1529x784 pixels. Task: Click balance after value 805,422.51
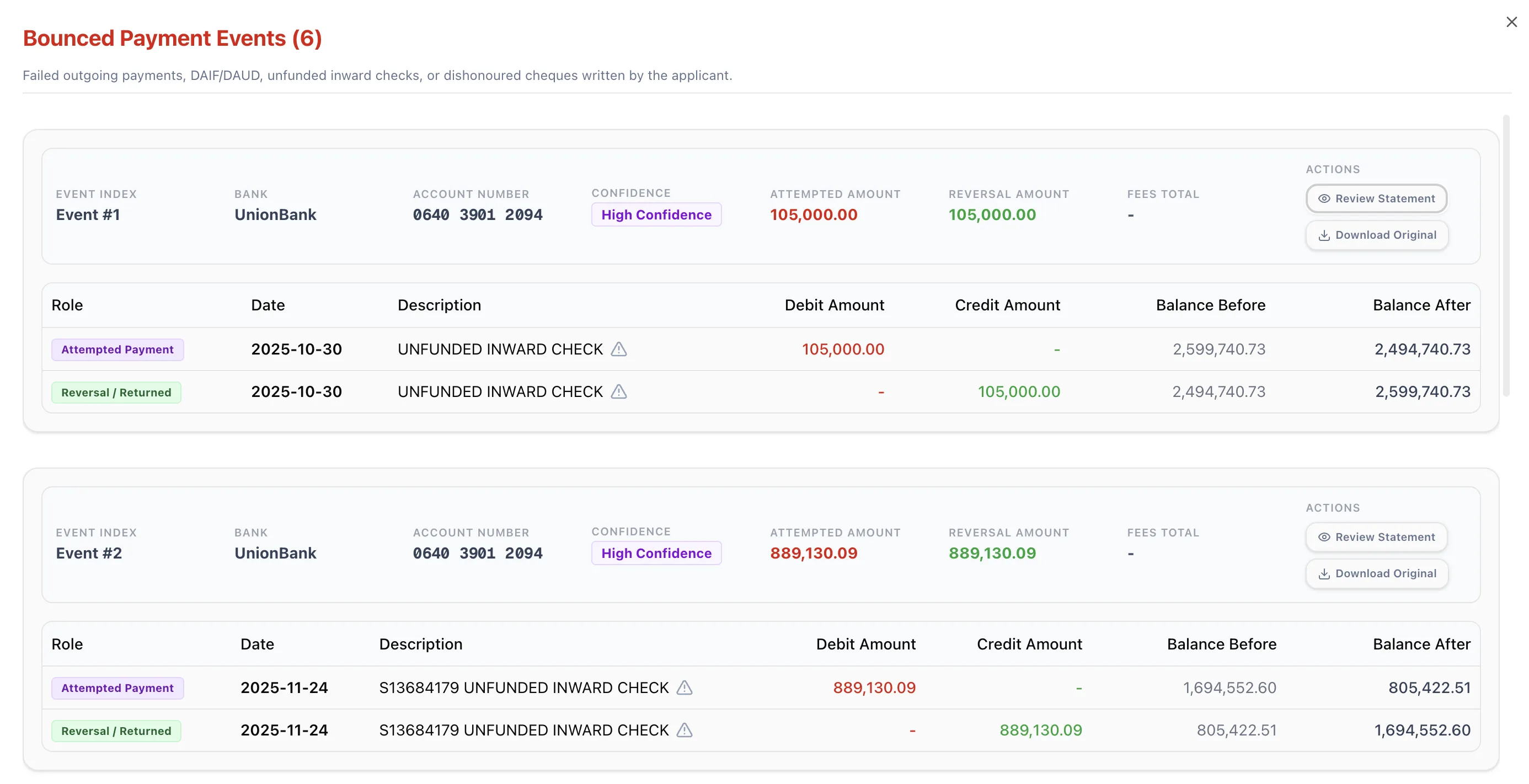pos(1429,688)
